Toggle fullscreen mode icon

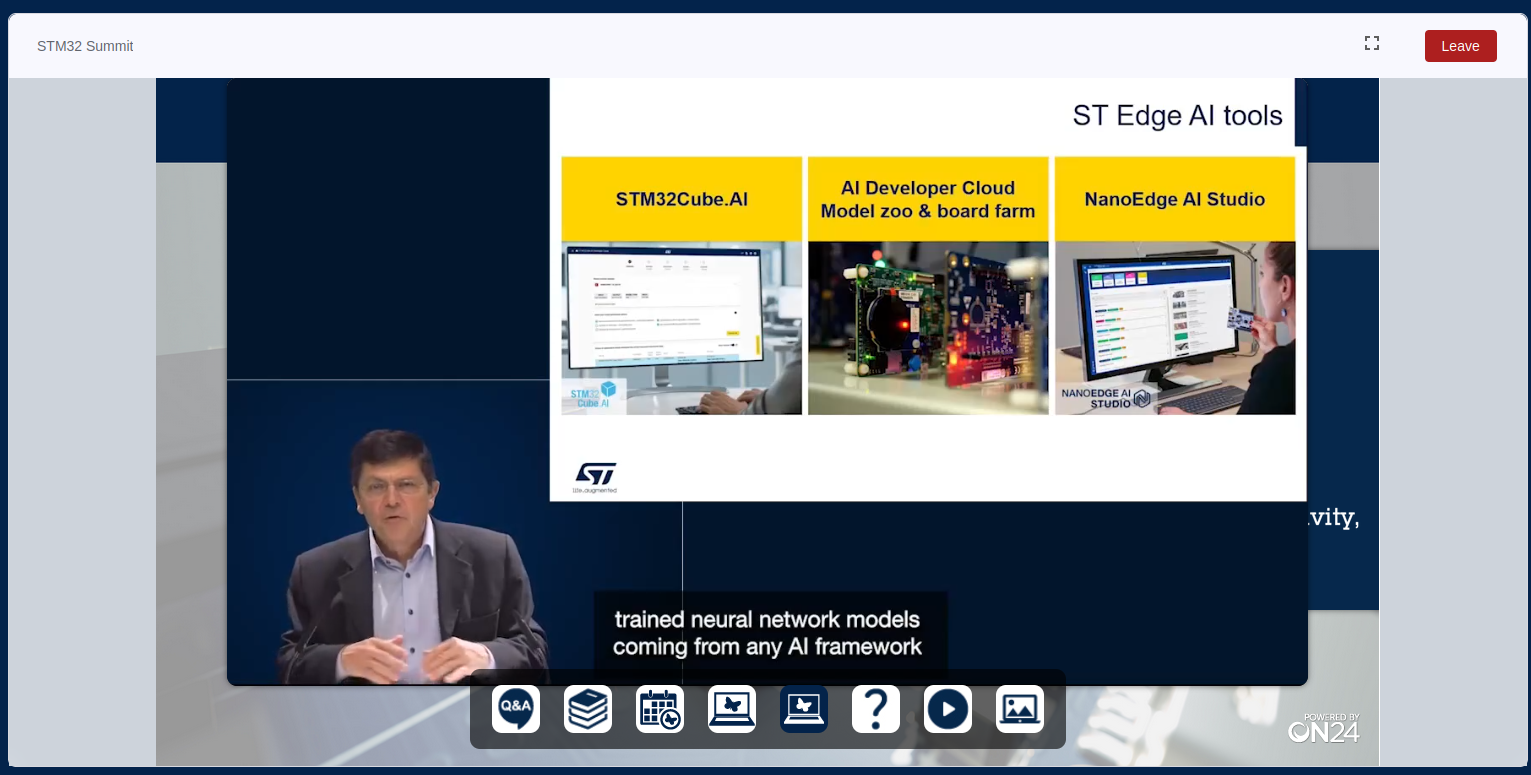(1372, 43)
